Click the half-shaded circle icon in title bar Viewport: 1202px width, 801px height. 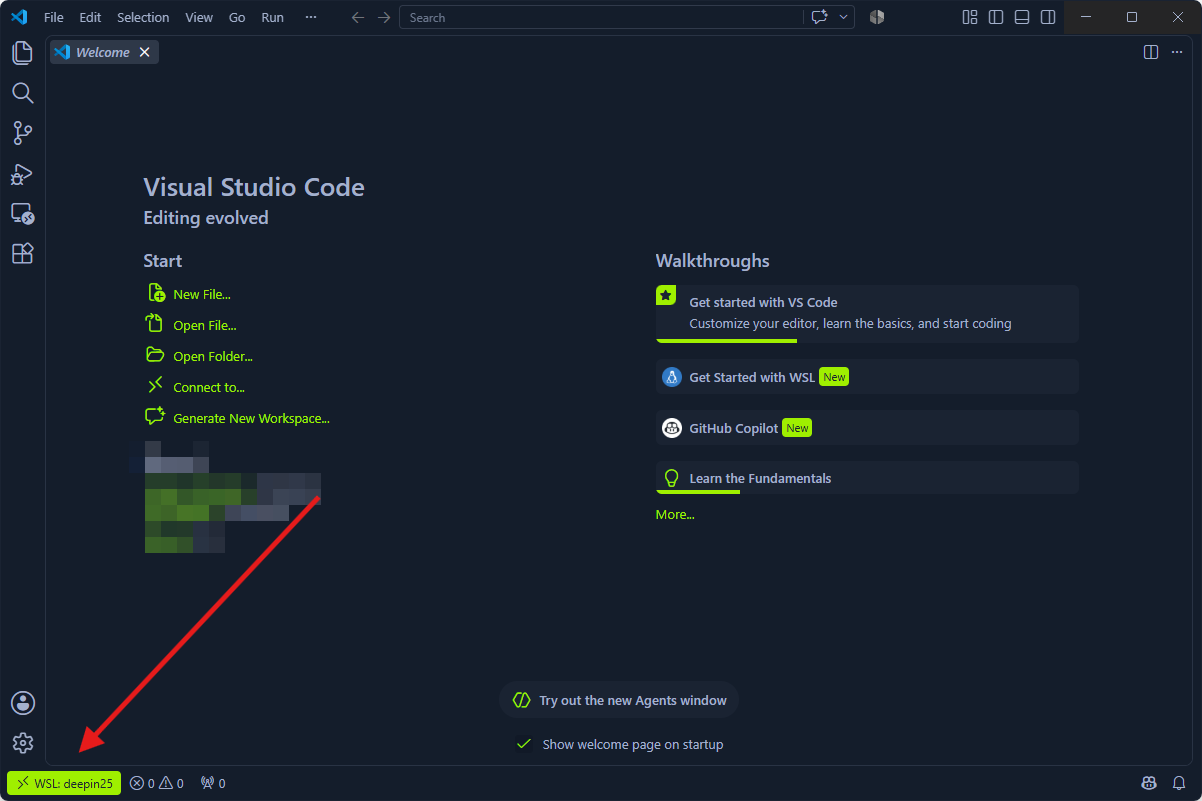(x=877, y=17)
